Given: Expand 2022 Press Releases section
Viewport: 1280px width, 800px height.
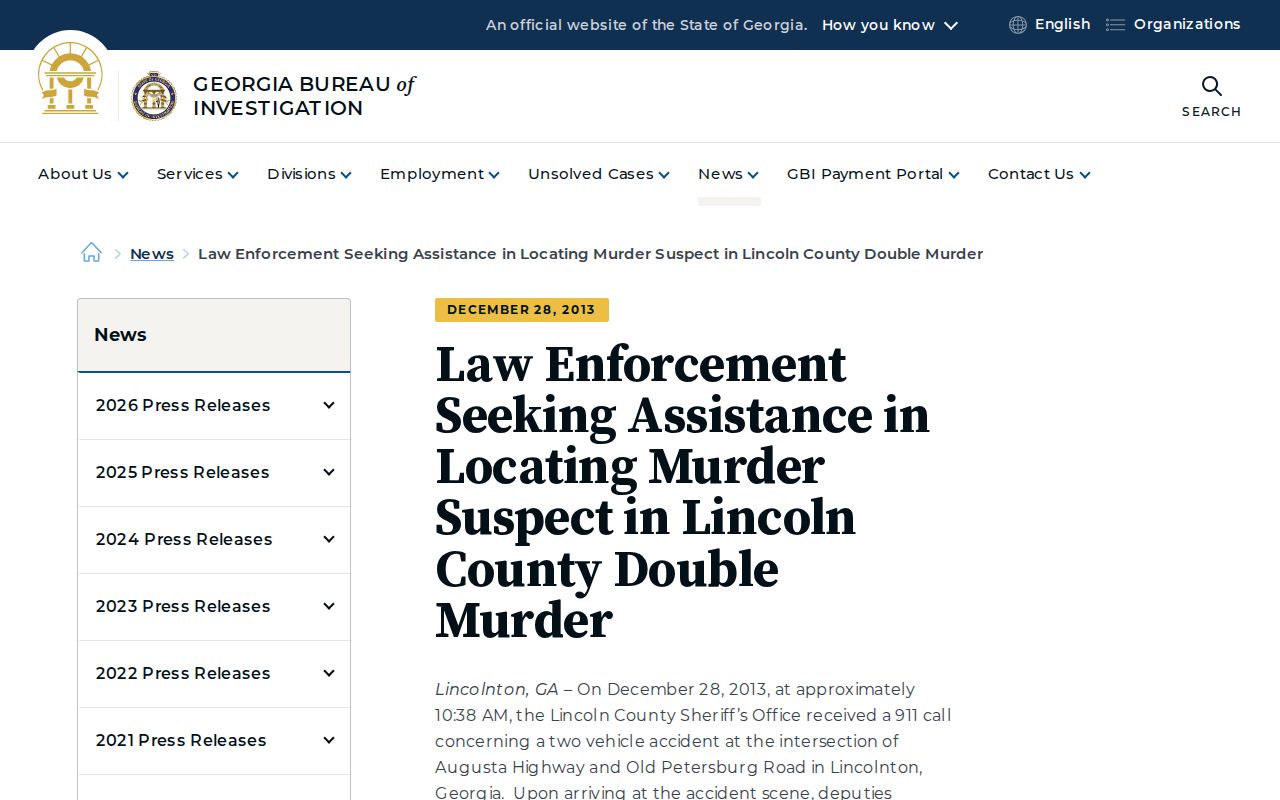Looking at the screenshot, I should 214,674.
